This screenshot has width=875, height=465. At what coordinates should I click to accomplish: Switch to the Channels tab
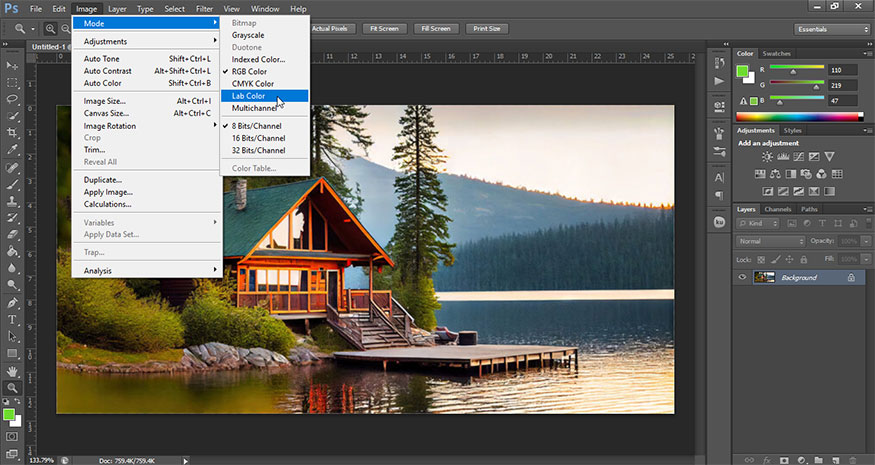click(777, 209)
